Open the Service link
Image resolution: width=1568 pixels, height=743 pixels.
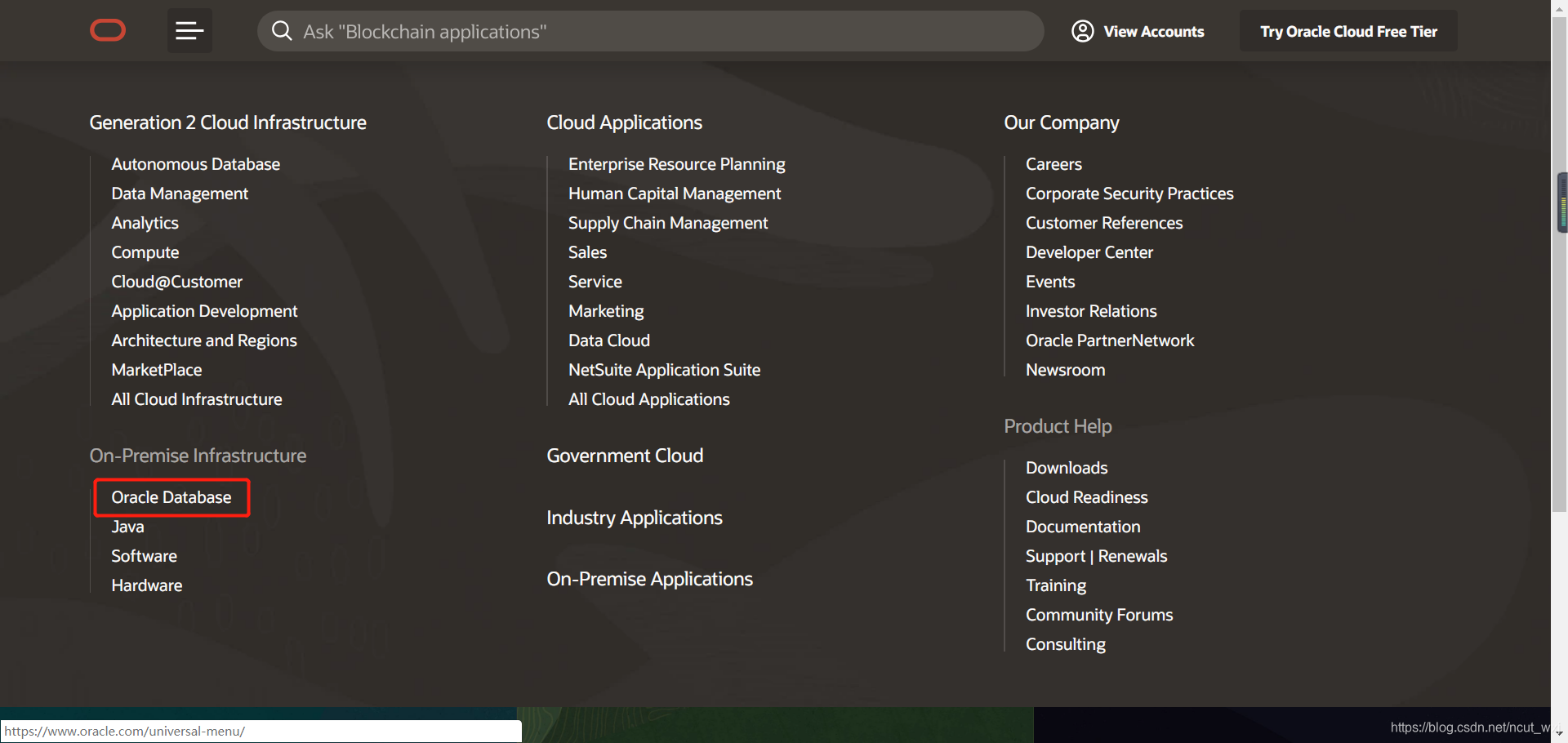(595, 282)
